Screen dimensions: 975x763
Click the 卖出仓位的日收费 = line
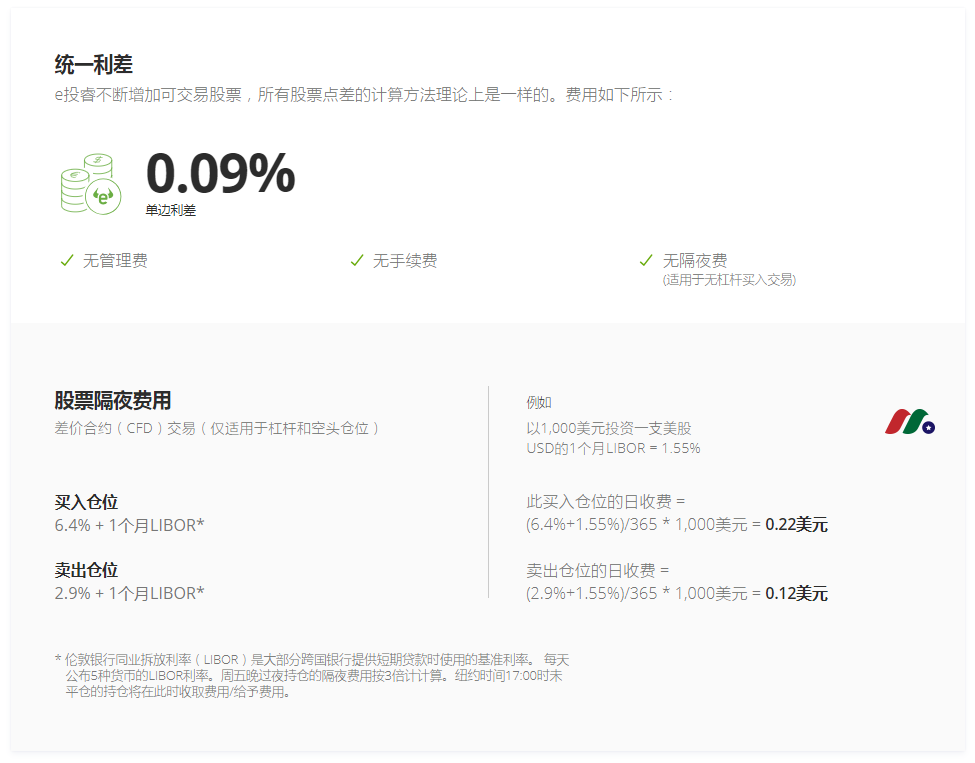click(597, 570)
